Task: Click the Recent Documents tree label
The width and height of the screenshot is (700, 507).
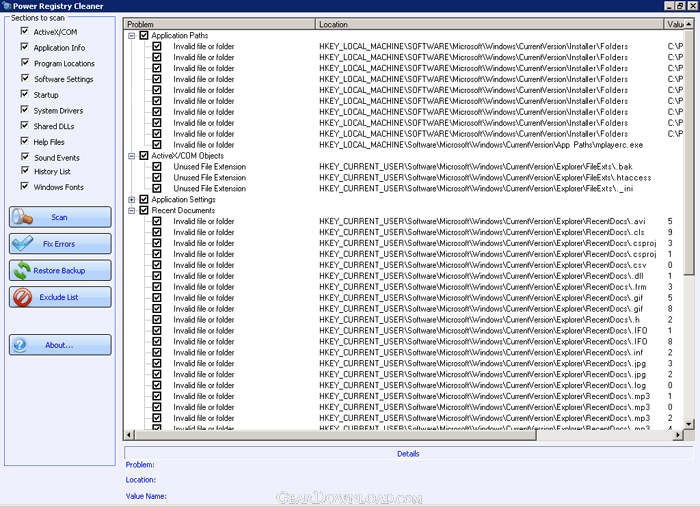Action: (183, 210)
